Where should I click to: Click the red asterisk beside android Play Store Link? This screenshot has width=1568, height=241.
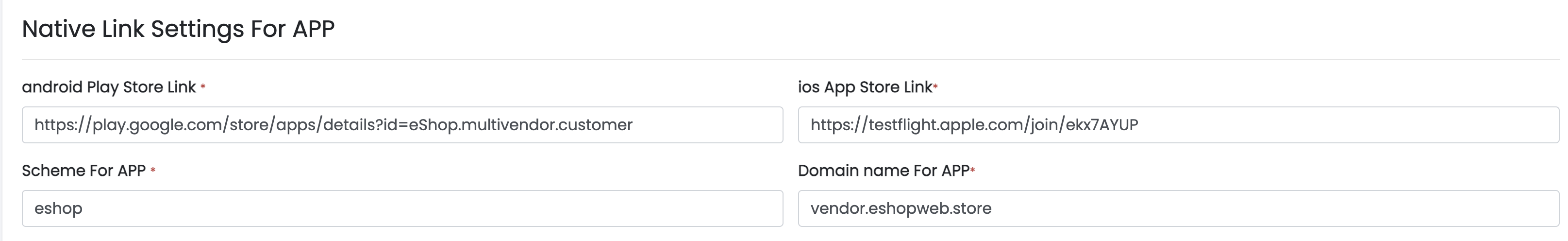coord(203,87)
